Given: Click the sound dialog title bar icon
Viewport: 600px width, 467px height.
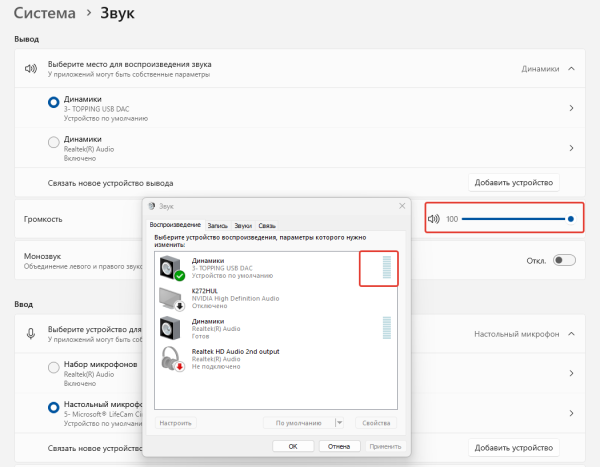Looking at the screenshot, I should tap(152, 206).
